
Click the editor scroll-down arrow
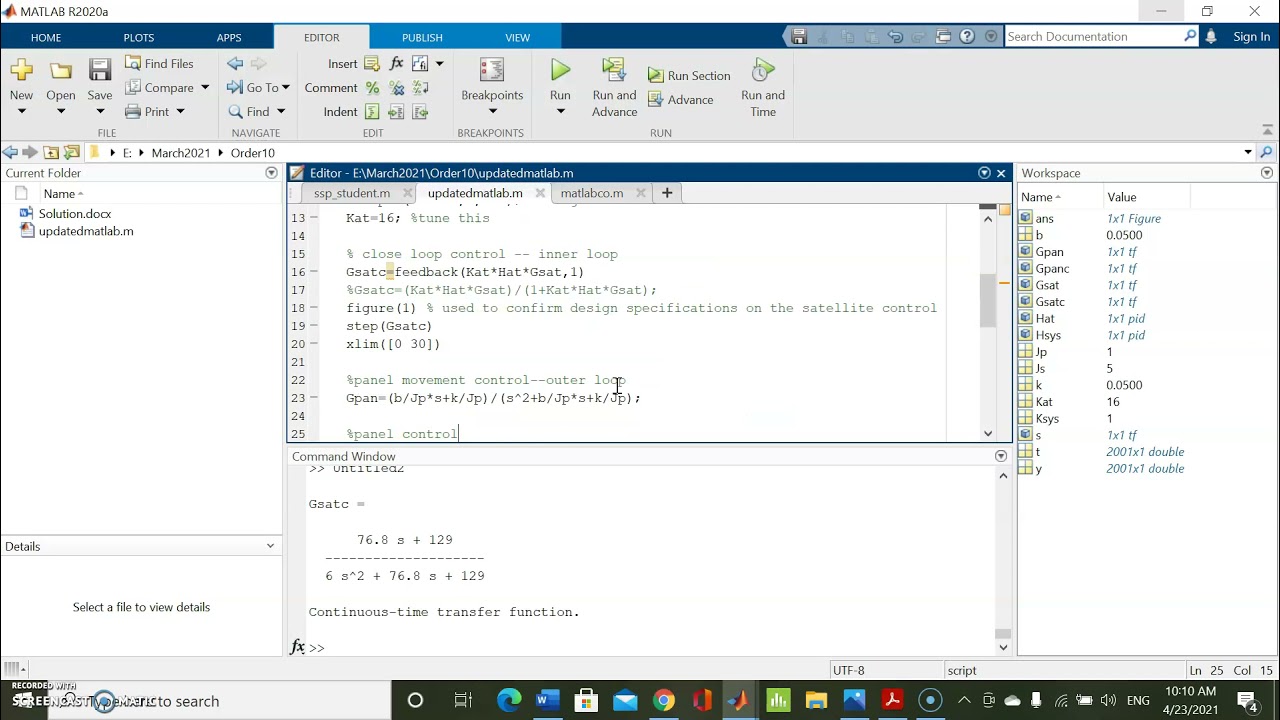click(x=988, y=434)
